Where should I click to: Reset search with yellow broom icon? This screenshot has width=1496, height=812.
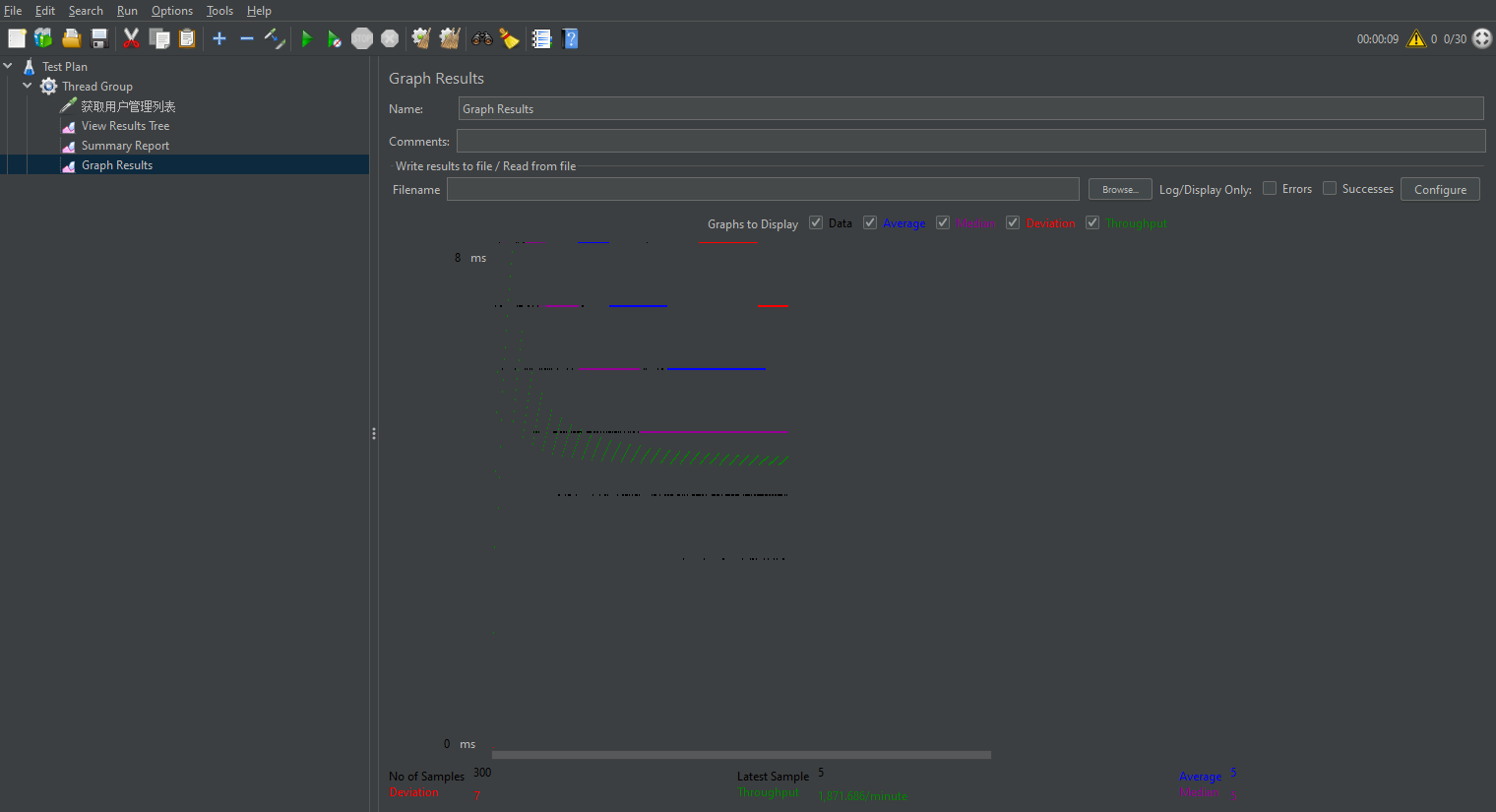[509, 38]
